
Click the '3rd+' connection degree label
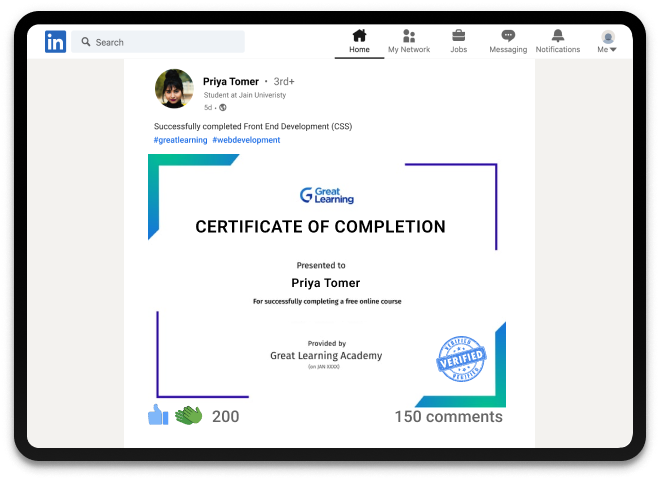pos(284,81)
